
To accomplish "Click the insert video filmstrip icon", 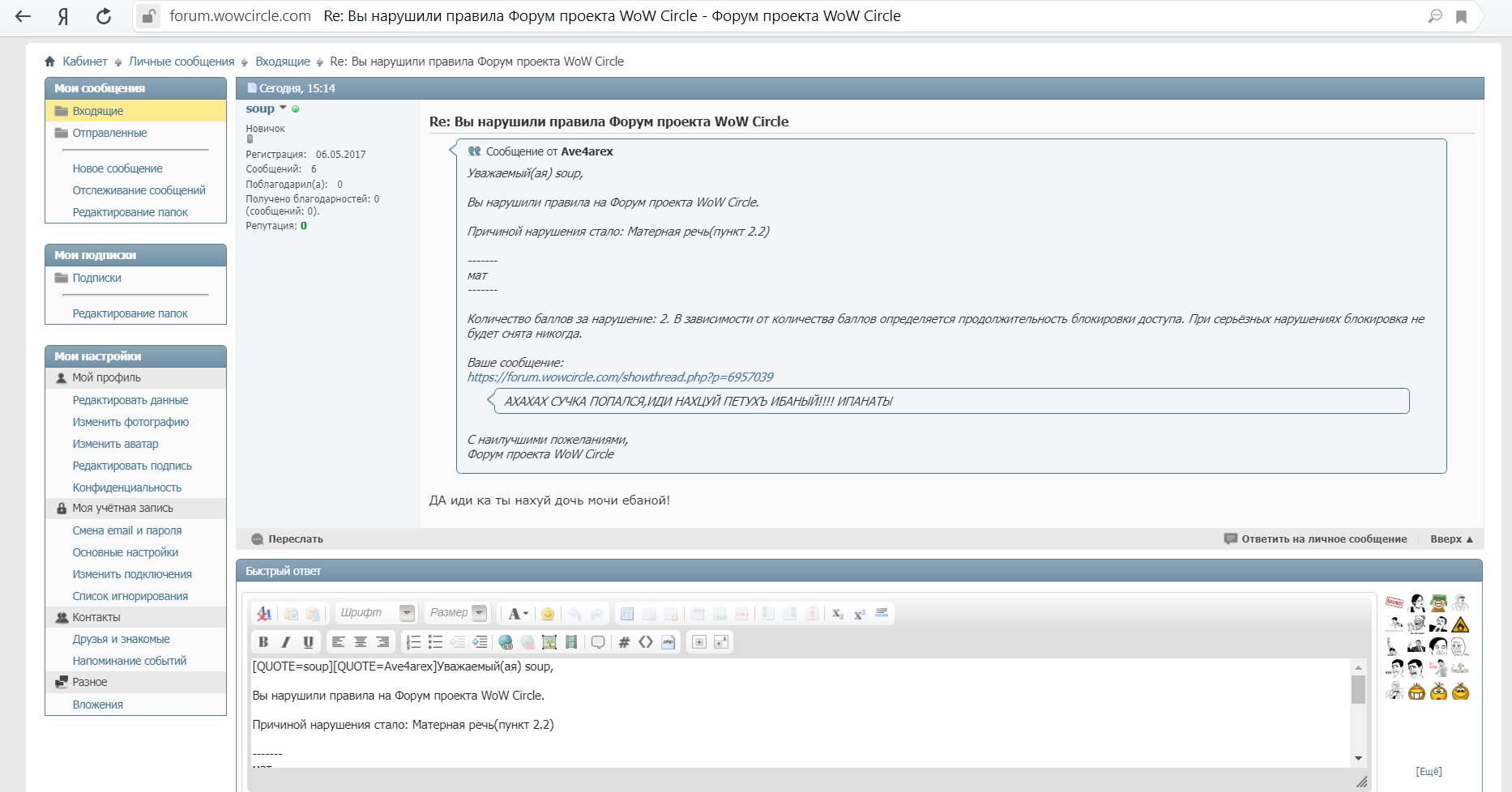I will click(571, 642).
